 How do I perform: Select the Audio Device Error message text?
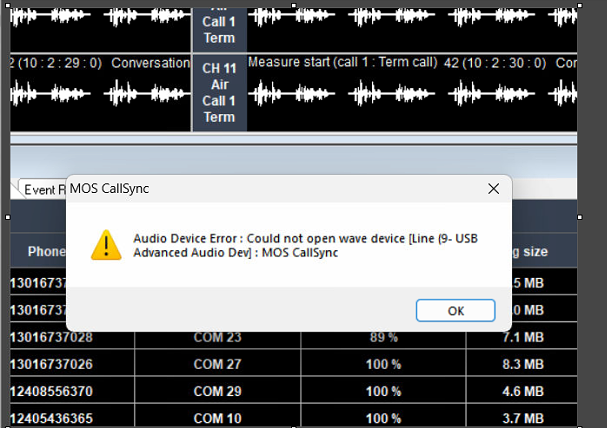coord(305,245)
